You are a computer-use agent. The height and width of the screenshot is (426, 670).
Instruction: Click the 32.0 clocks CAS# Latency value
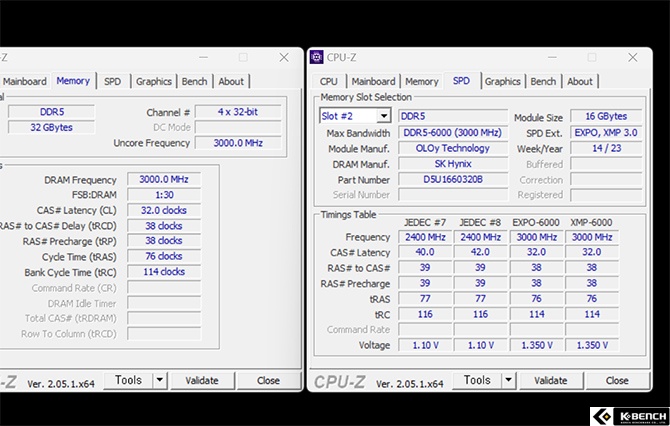click(164, 210)
